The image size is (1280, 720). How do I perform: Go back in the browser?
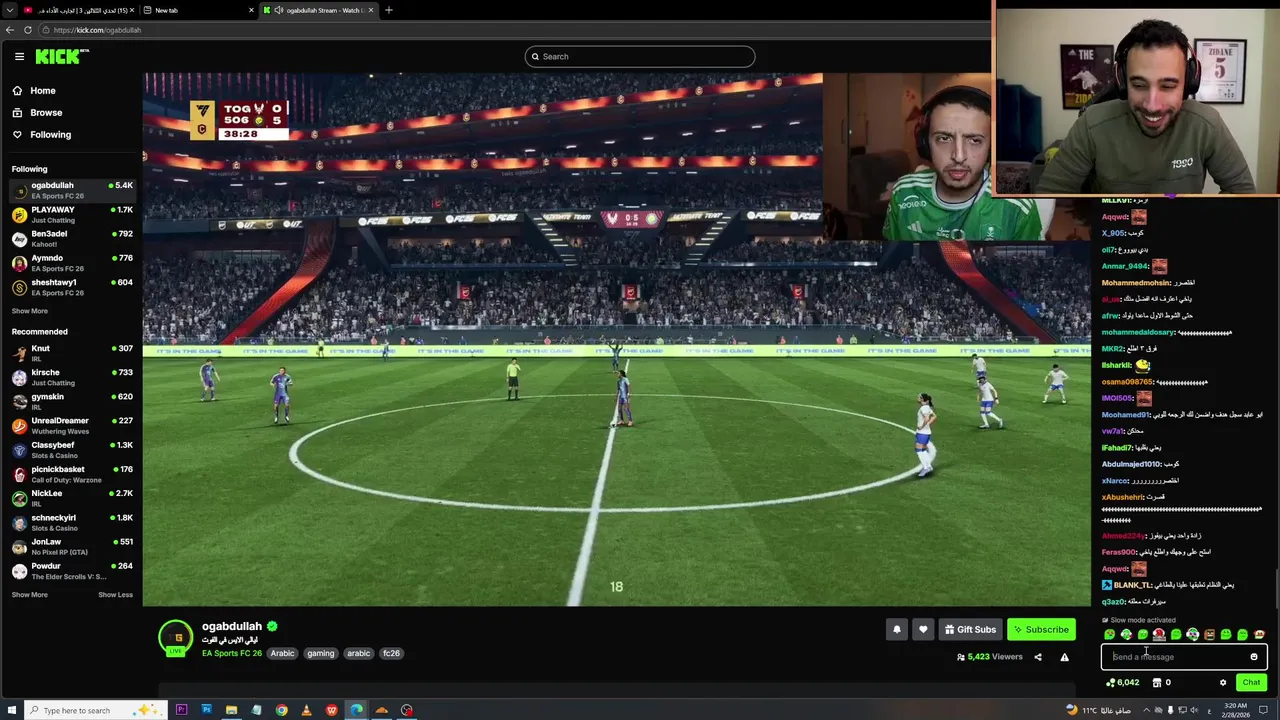coord(10,30)
